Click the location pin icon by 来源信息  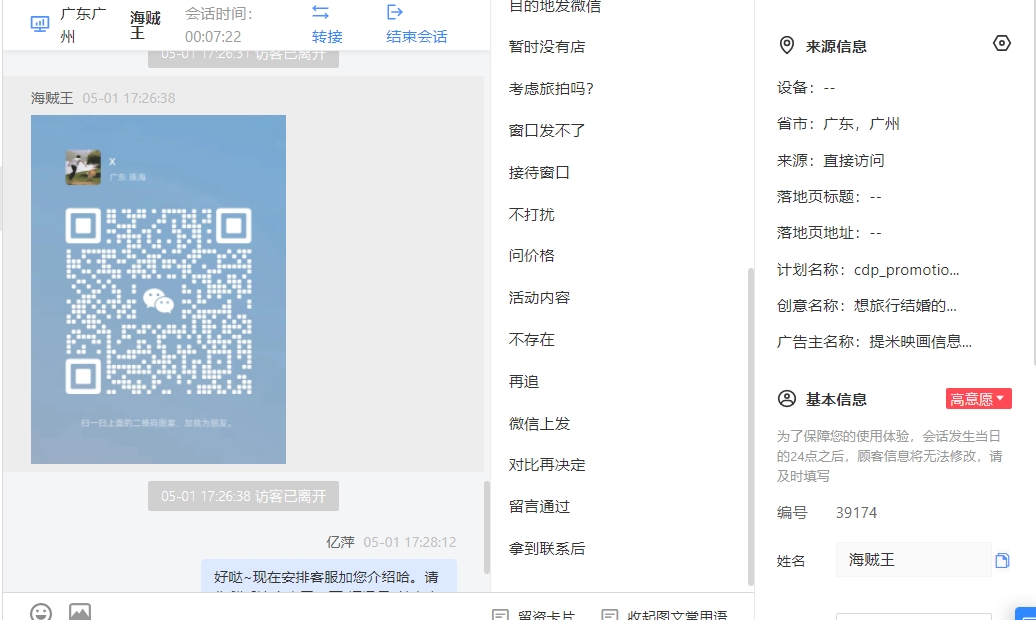point(786,46)
